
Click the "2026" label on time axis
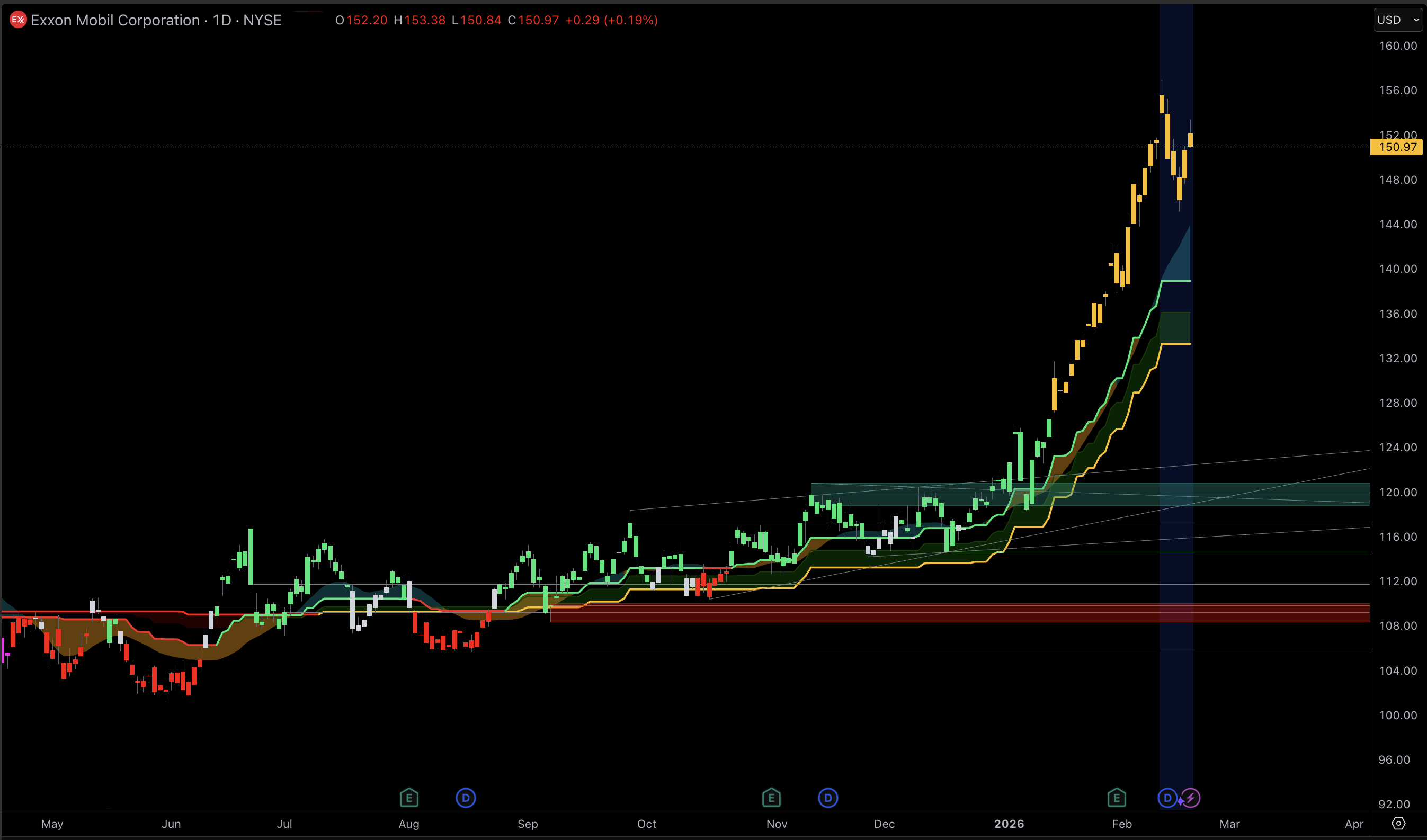tap(1010, 824)
